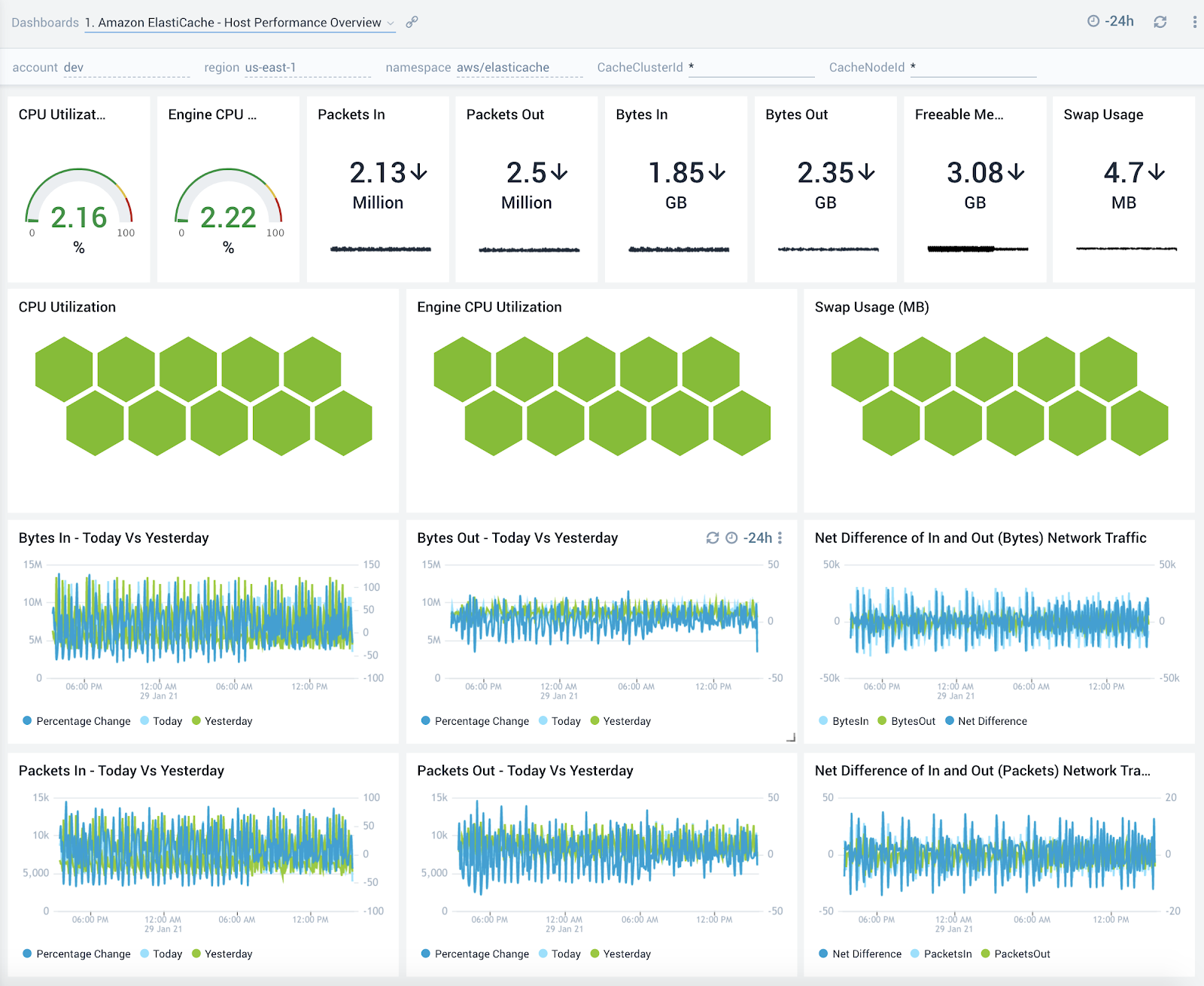Viewport: 1204px width, 986px height.
Task: Click the refresh icon in the top-right toolbar
Action: 1160,21
